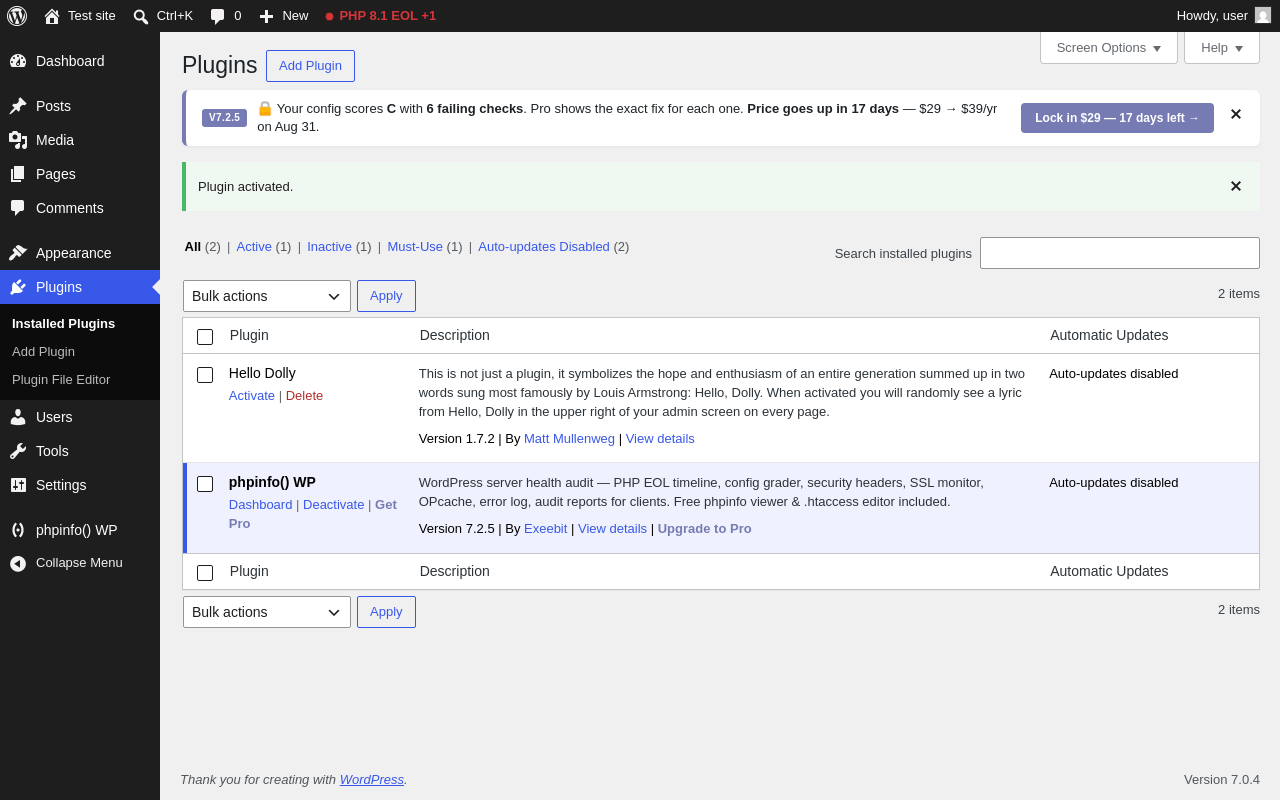
Task: Click the Collapse Menu arrow icon
Action: (18, 563)
